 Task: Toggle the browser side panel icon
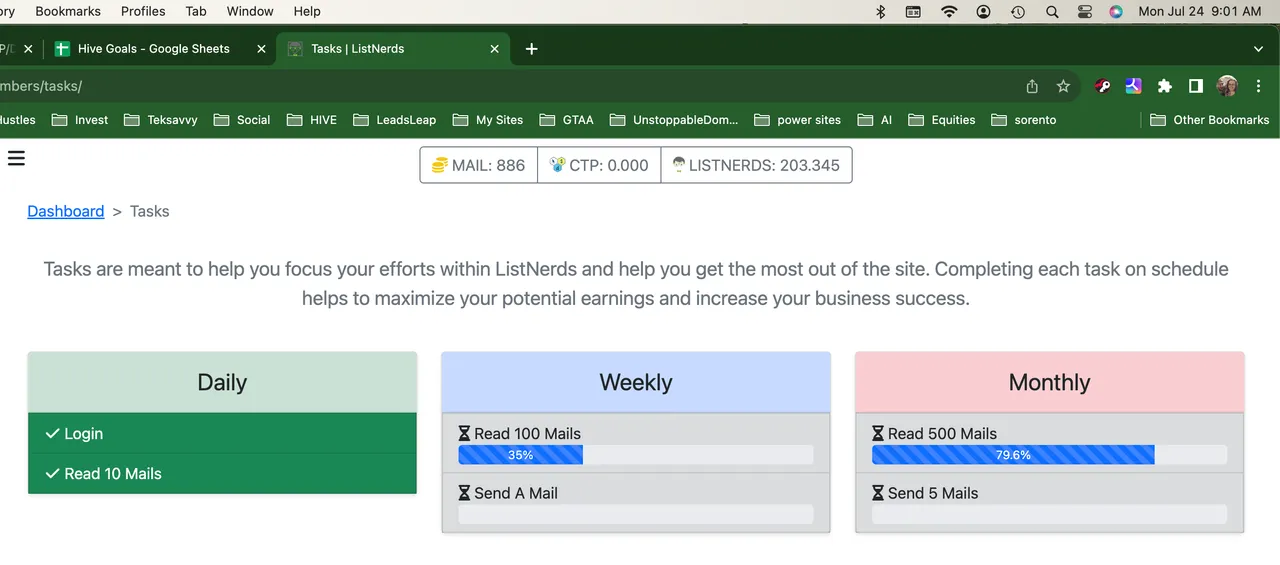(x=1195, y=87)
